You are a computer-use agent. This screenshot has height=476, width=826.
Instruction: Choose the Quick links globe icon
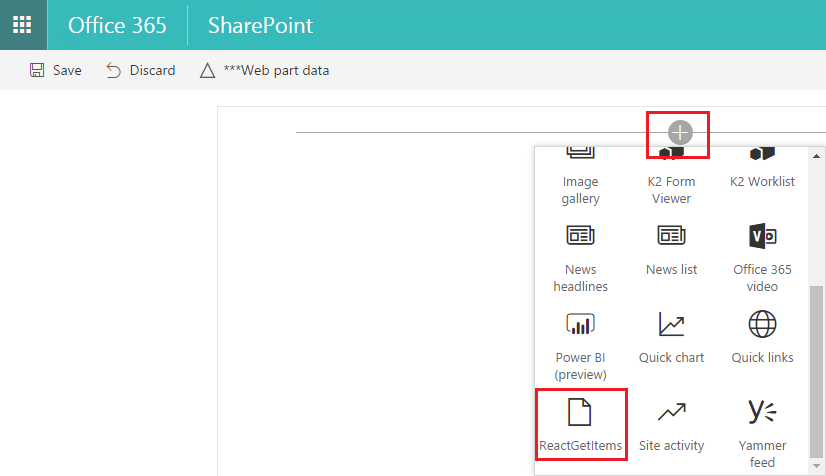coord(762,324)
